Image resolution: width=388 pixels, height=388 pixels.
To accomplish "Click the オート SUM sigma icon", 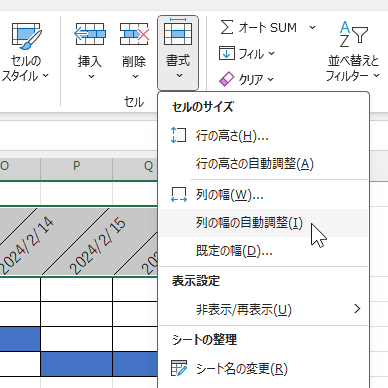I will (x=227, y=27).
